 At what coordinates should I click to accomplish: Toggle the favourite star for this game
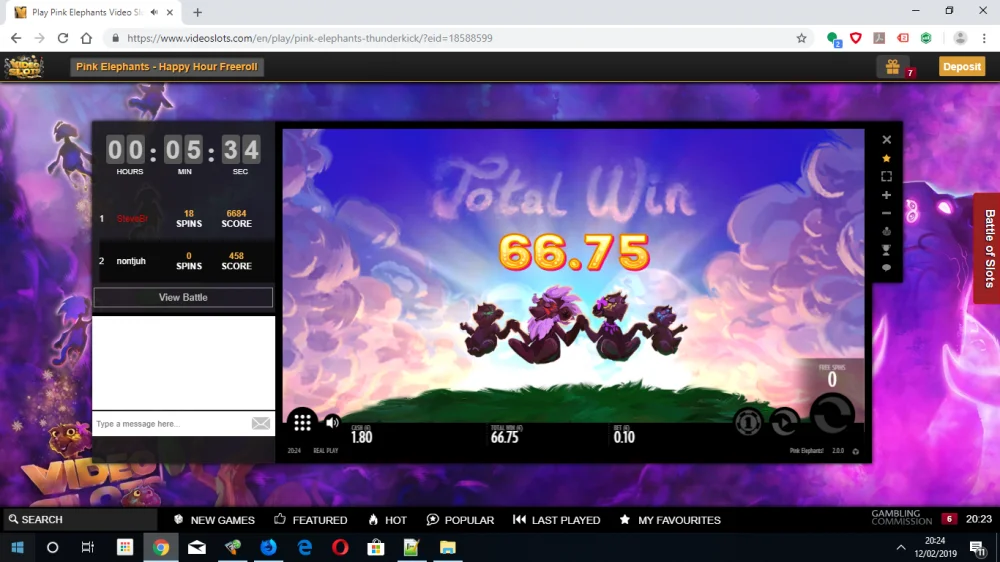[886, 158]
